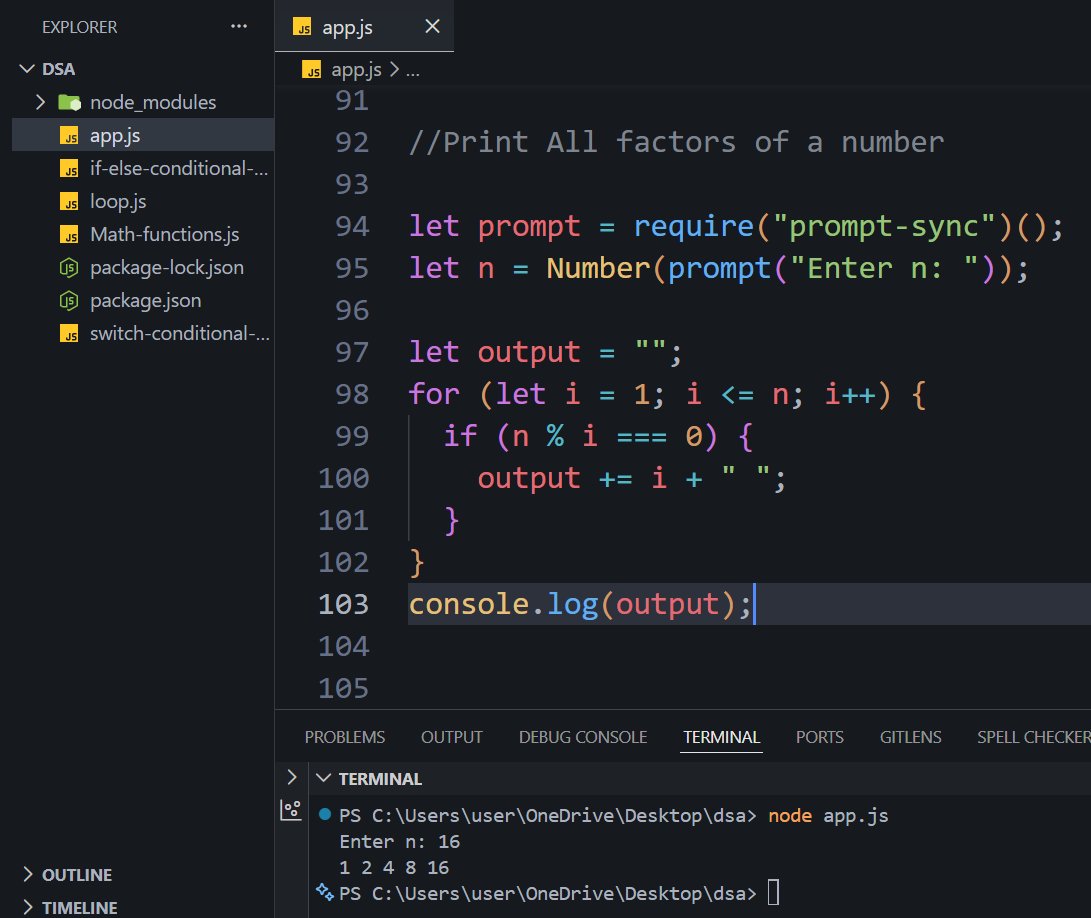Select the app.js editor tab
Viewport: 1091px width, 918px height.
click(x=364, y=26)
